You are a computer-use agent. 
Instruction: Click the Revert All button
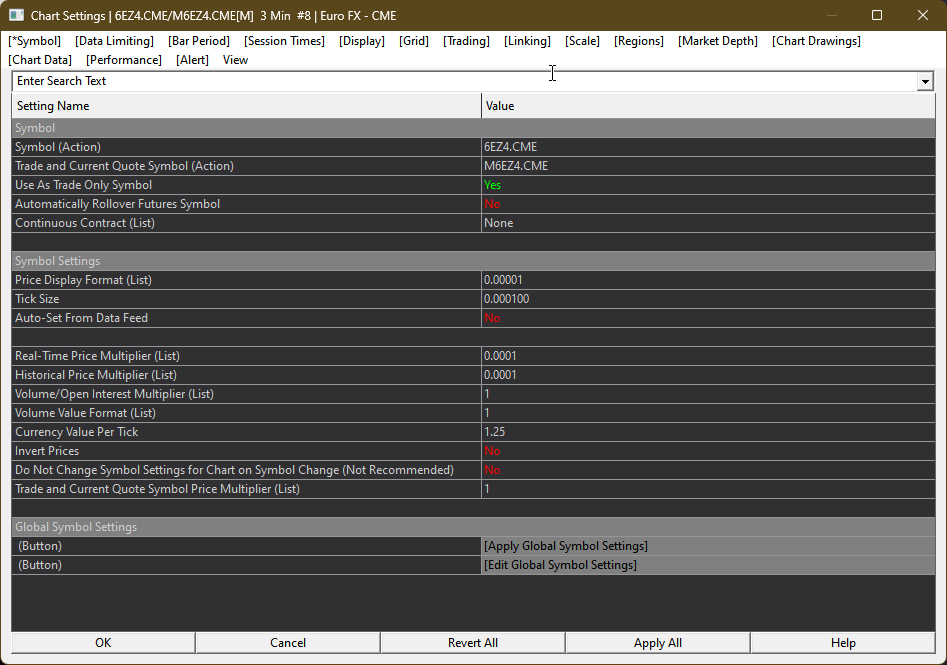pos(472,643)
